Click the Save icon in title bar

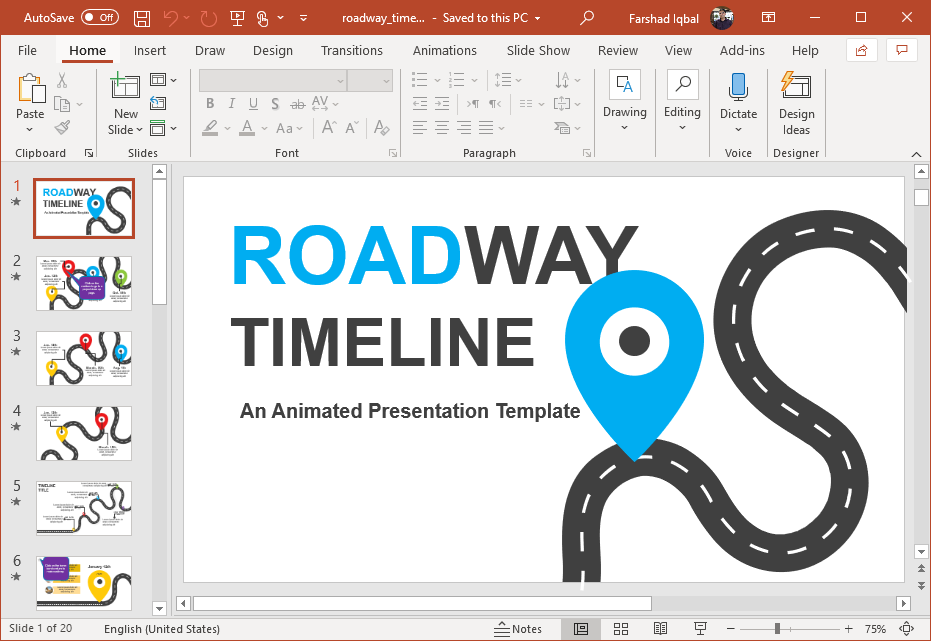[142, 18]
